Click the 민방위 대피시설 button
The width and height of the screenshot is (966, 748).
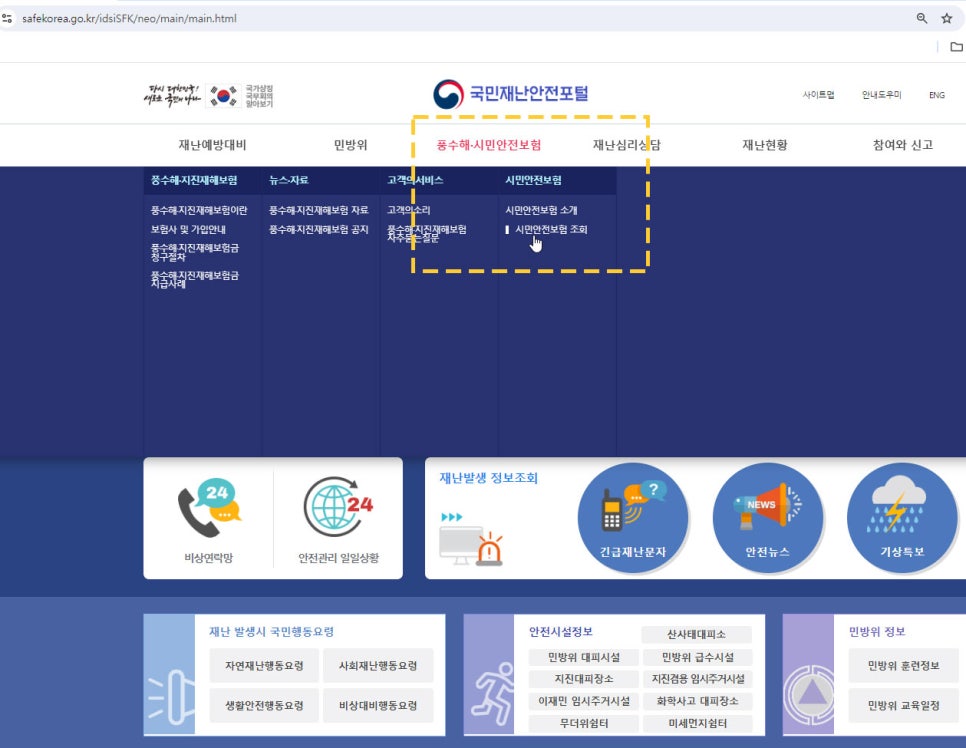pos(584,657)
